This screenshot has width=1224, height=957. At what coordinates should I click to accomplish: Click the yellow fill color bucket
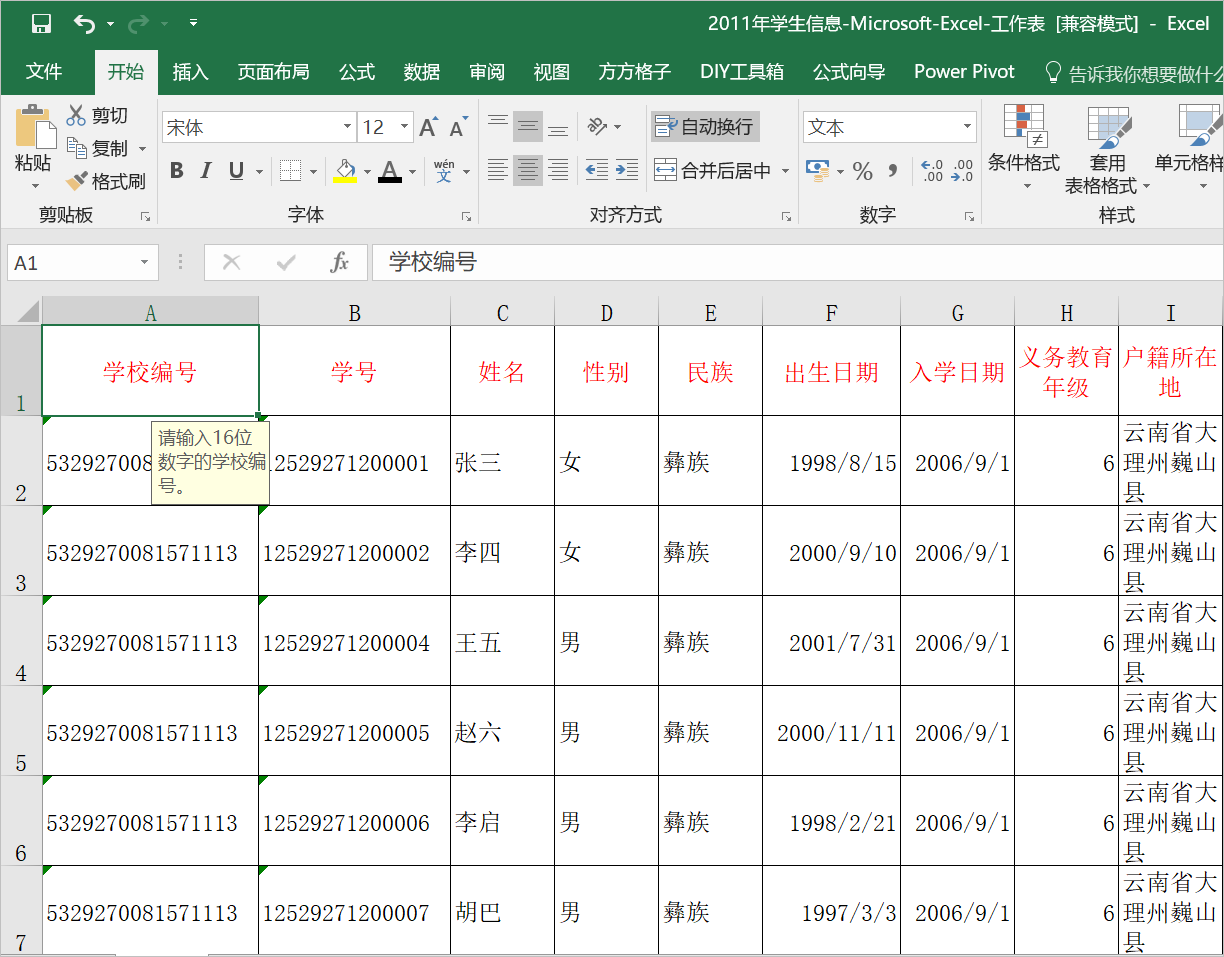(346, 171)
